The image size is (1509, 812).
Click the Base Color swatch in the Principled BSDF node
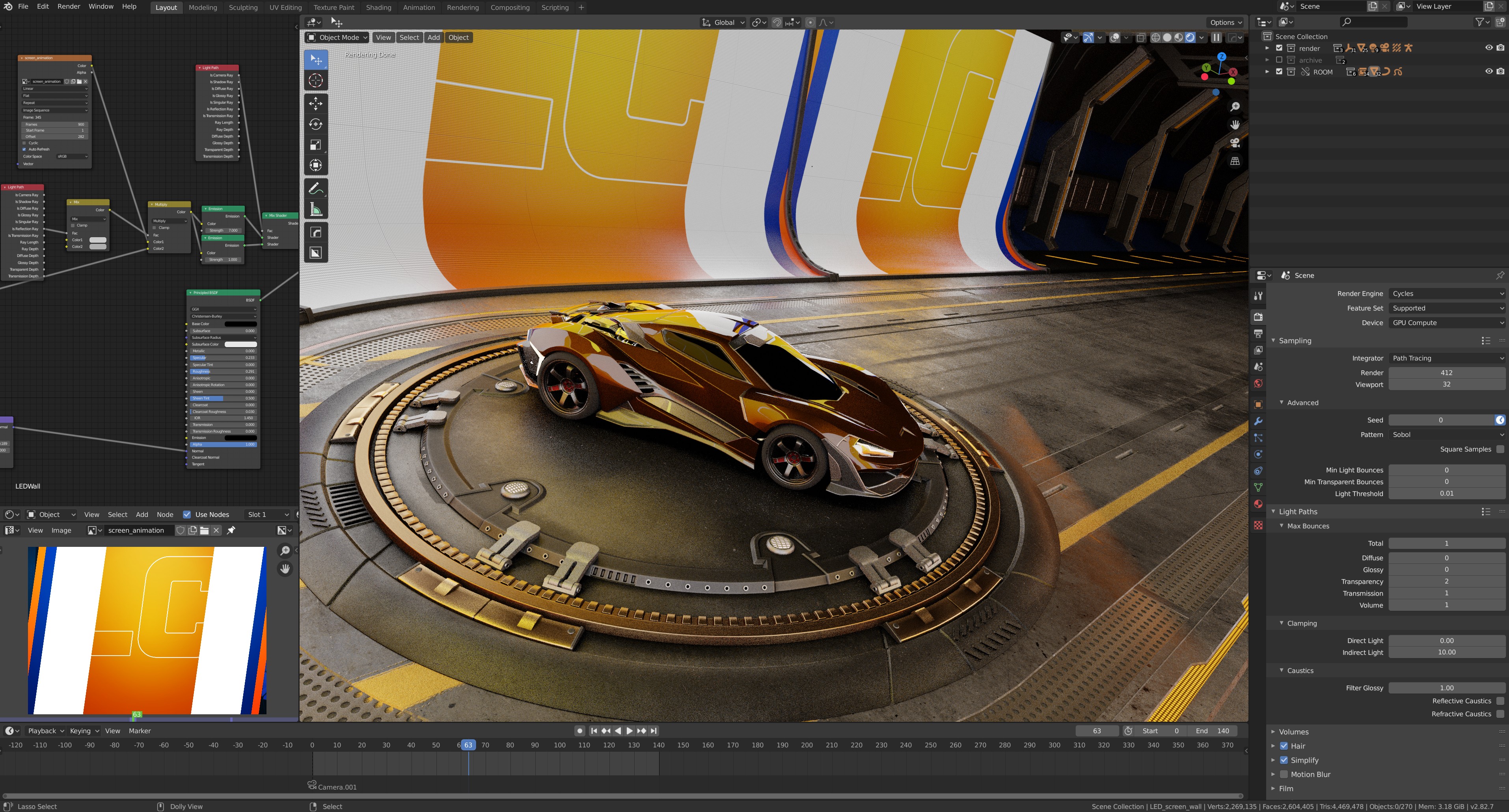coord(240,324)
